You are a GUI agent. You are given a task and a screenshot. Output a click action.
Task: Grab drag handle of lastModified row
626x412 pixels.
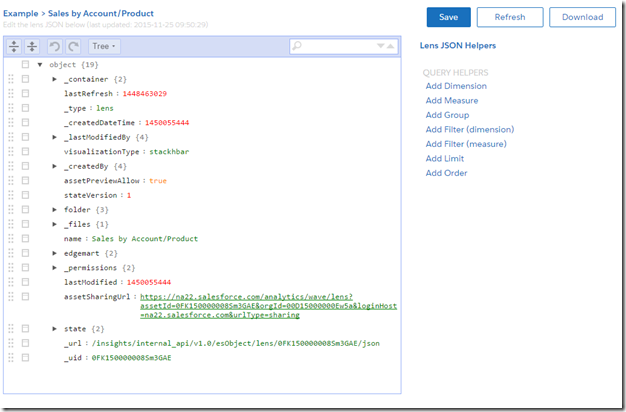coord(11,282)
